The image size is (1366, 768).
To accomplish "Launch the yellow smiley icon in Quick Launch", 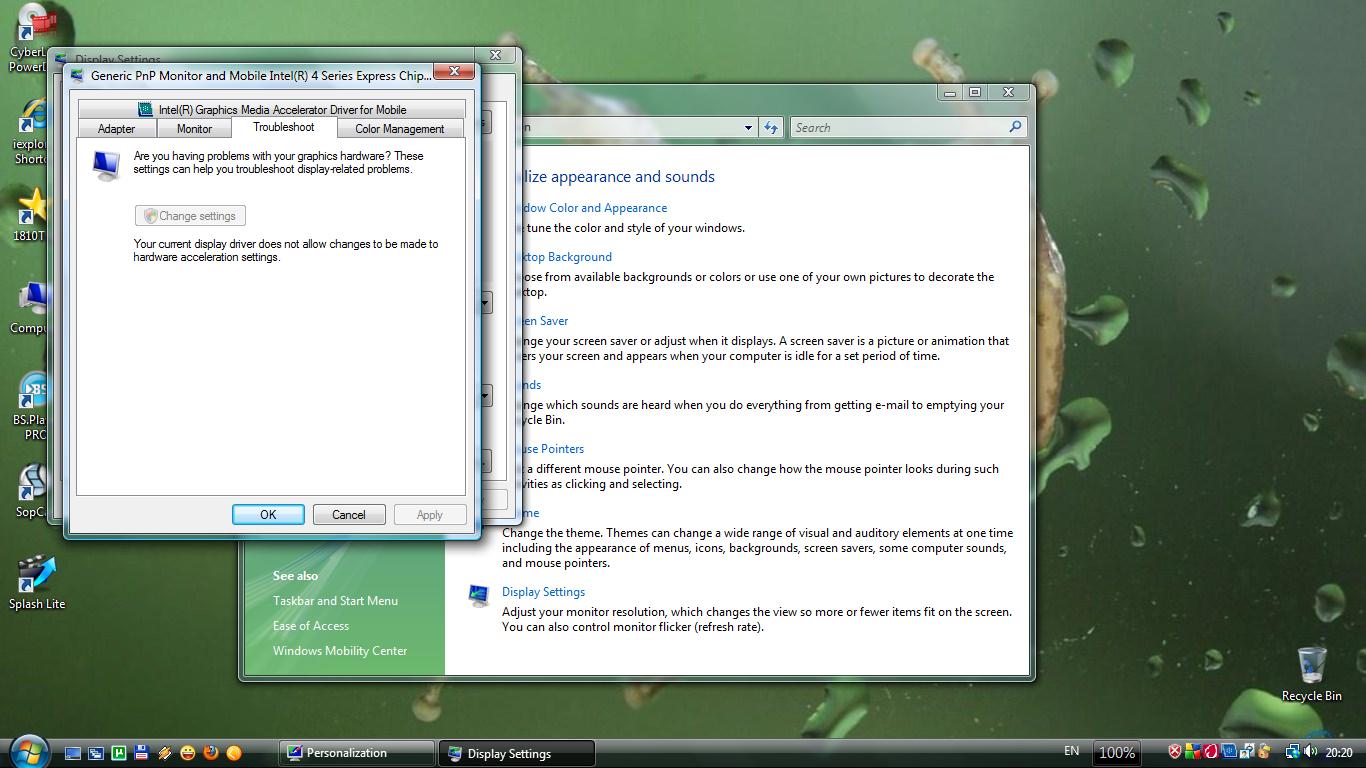I will click(188, 753).
